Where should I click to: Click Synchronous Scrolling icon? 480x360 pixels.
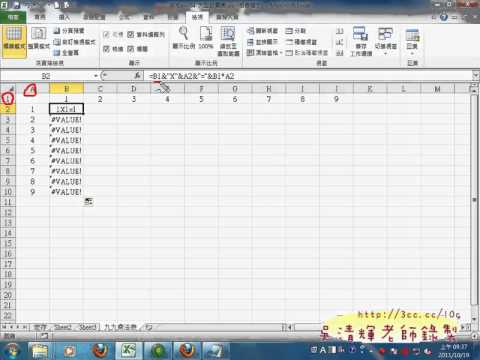(x=339, y=42)
